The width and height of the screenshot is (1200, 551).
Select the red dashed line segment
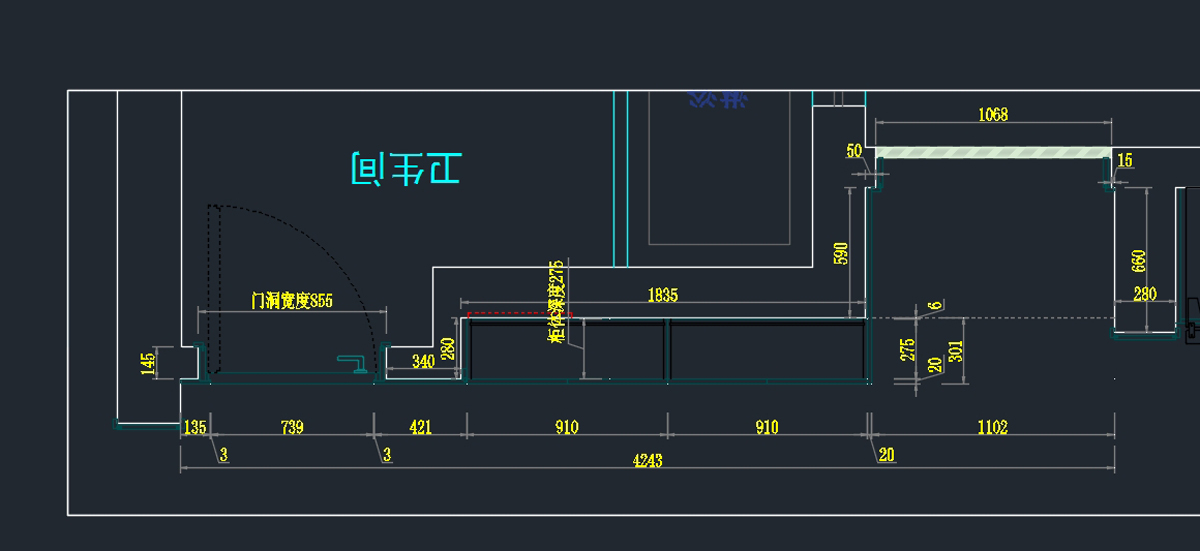[x=519, y=313]
